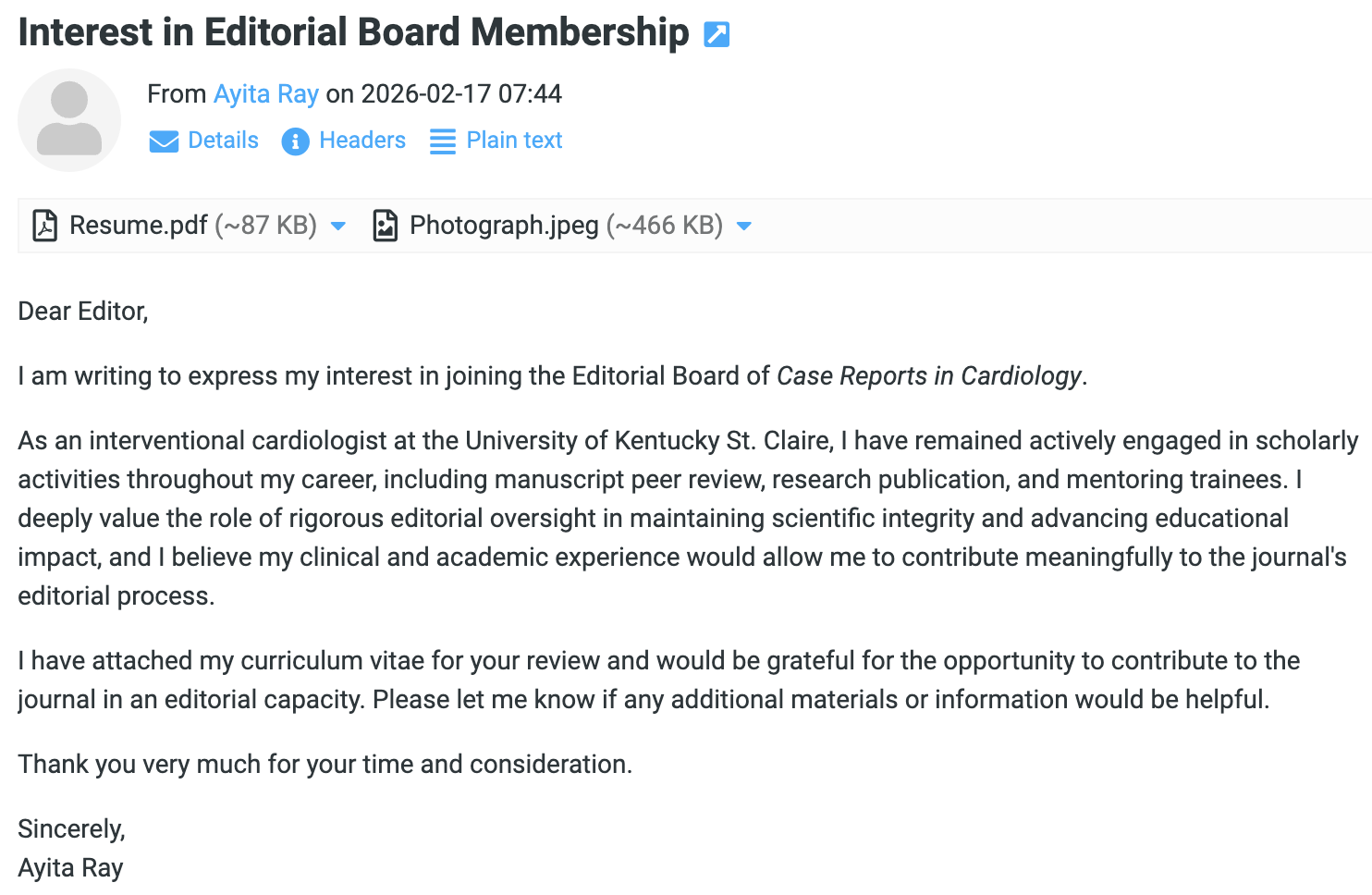This screenshot has width=1372, height=895.
Task: Expand the Resume.pdf attachment dropdown arrow
Action: point(338,227)
